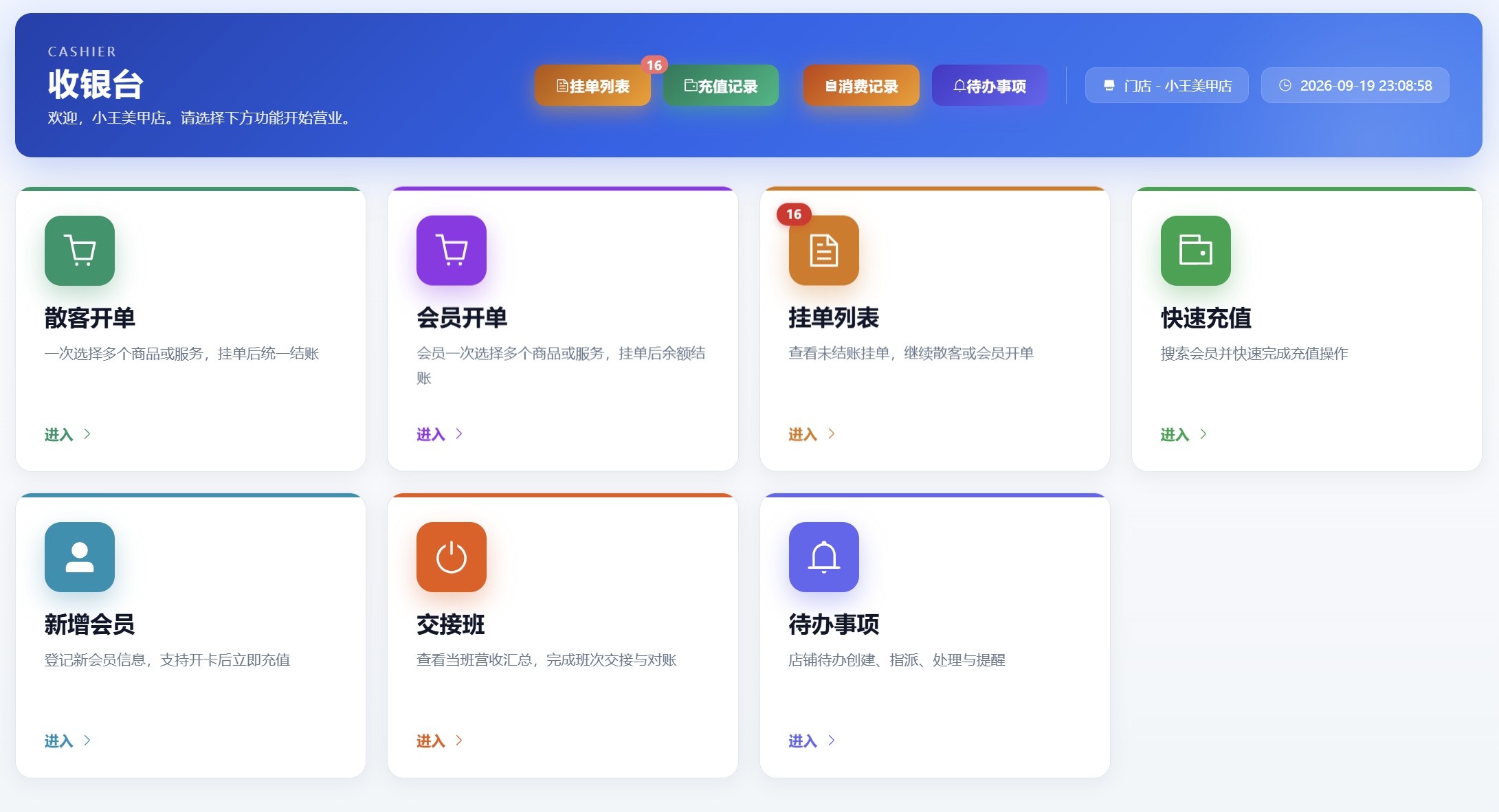This screenshot has height=812, width=1499.
Task: Click the red 16 badge on 挂单列表 card
Action: coord(794,214)
